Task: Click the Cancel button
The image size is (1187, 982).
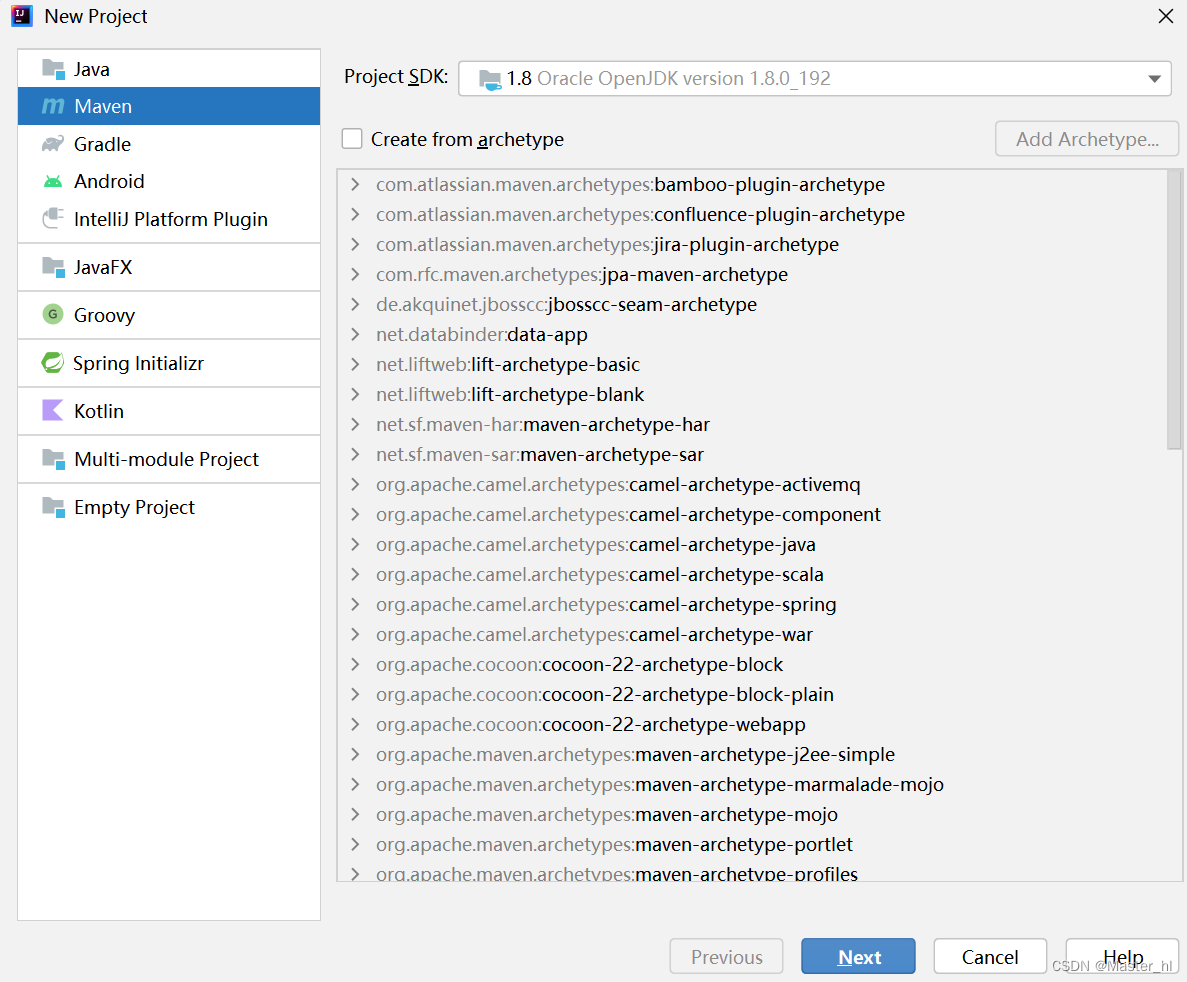Action: (990, 956)
